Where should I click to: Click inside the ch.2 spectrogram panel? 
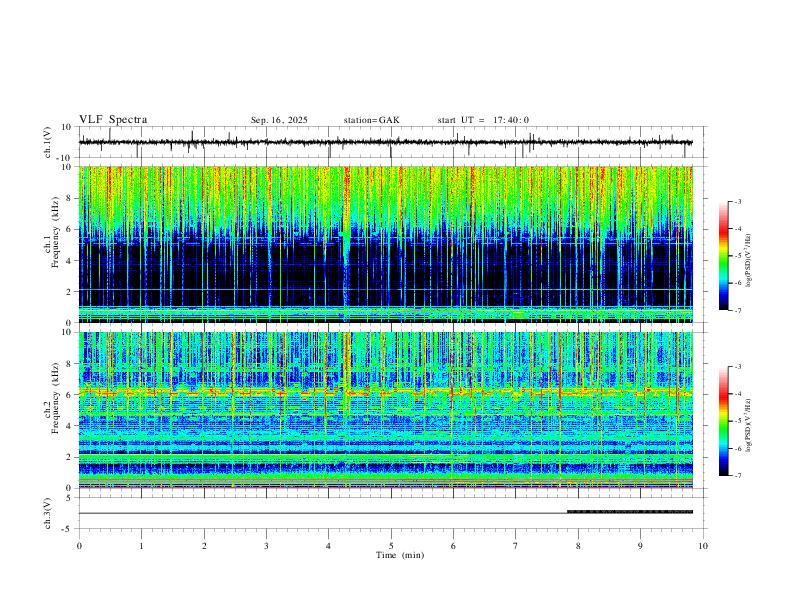(386, 410)
